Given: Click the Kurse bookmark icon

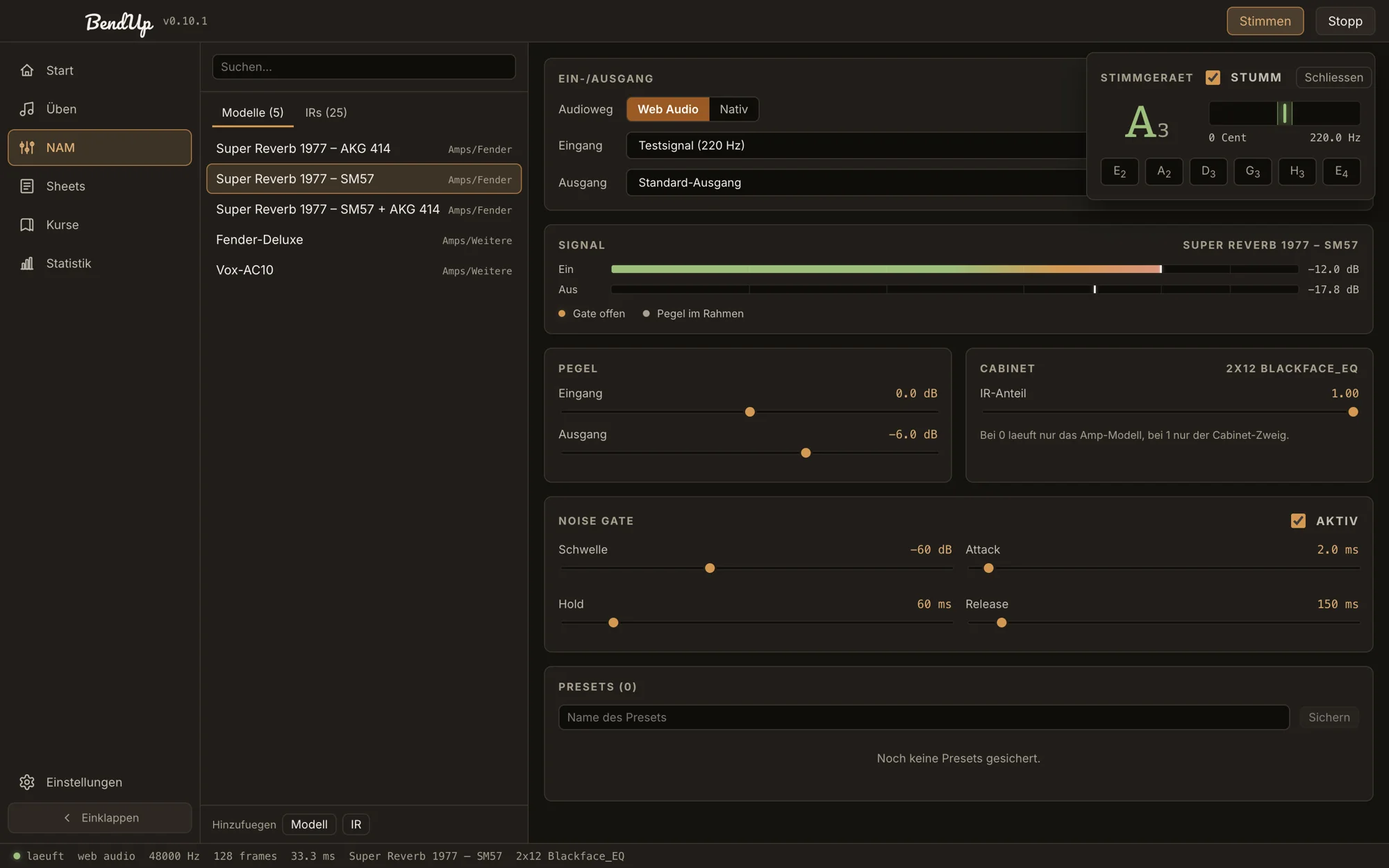Looking at the screenshot, I should (27, 225).
